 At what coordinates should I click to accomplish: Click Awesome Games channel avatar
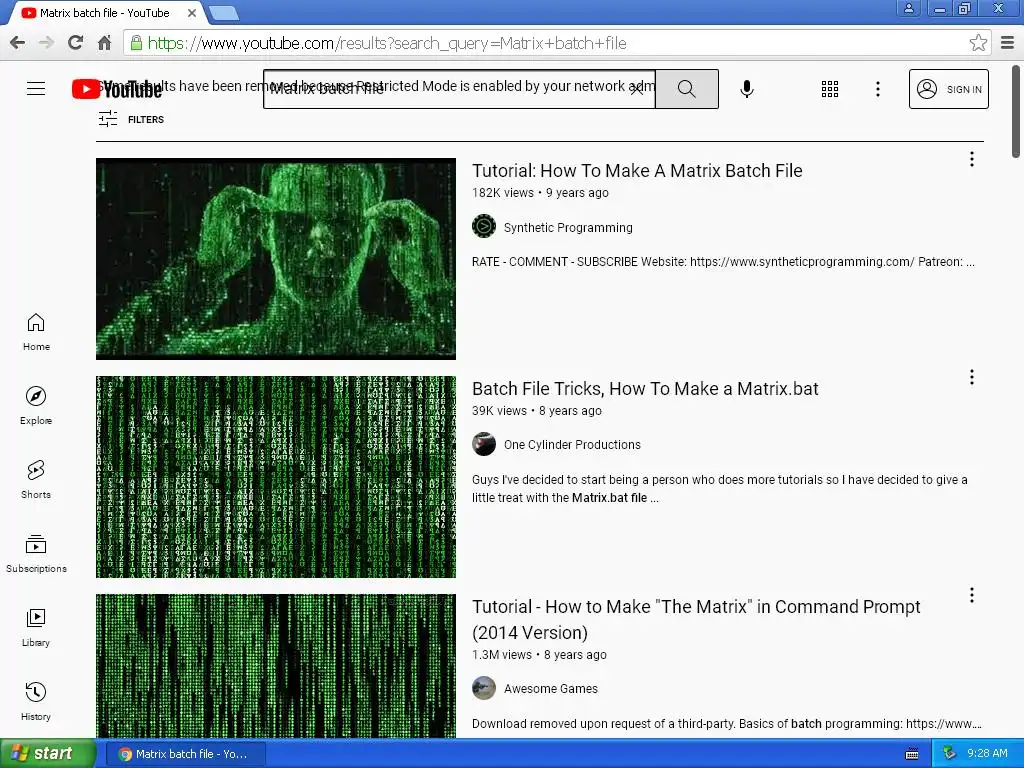tap(484, 688)
